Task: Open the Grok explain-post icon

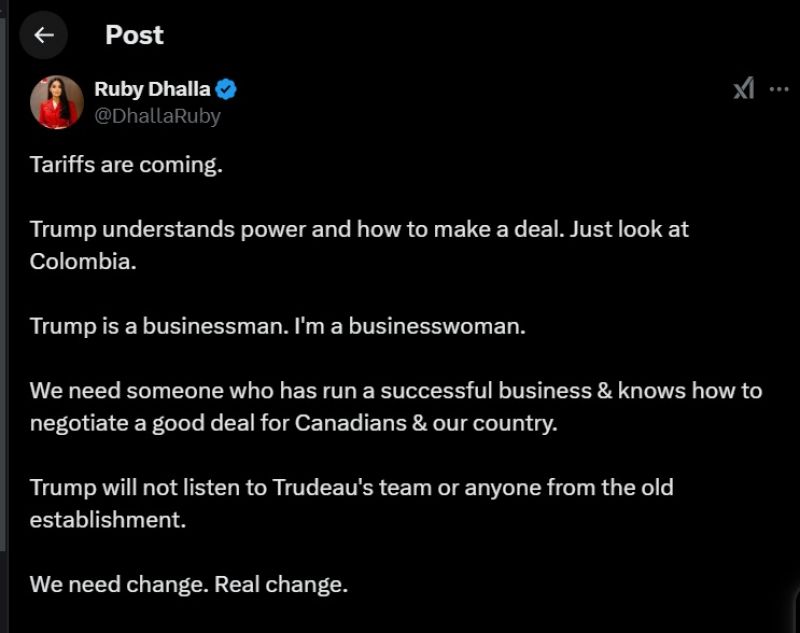Action: 743,89
